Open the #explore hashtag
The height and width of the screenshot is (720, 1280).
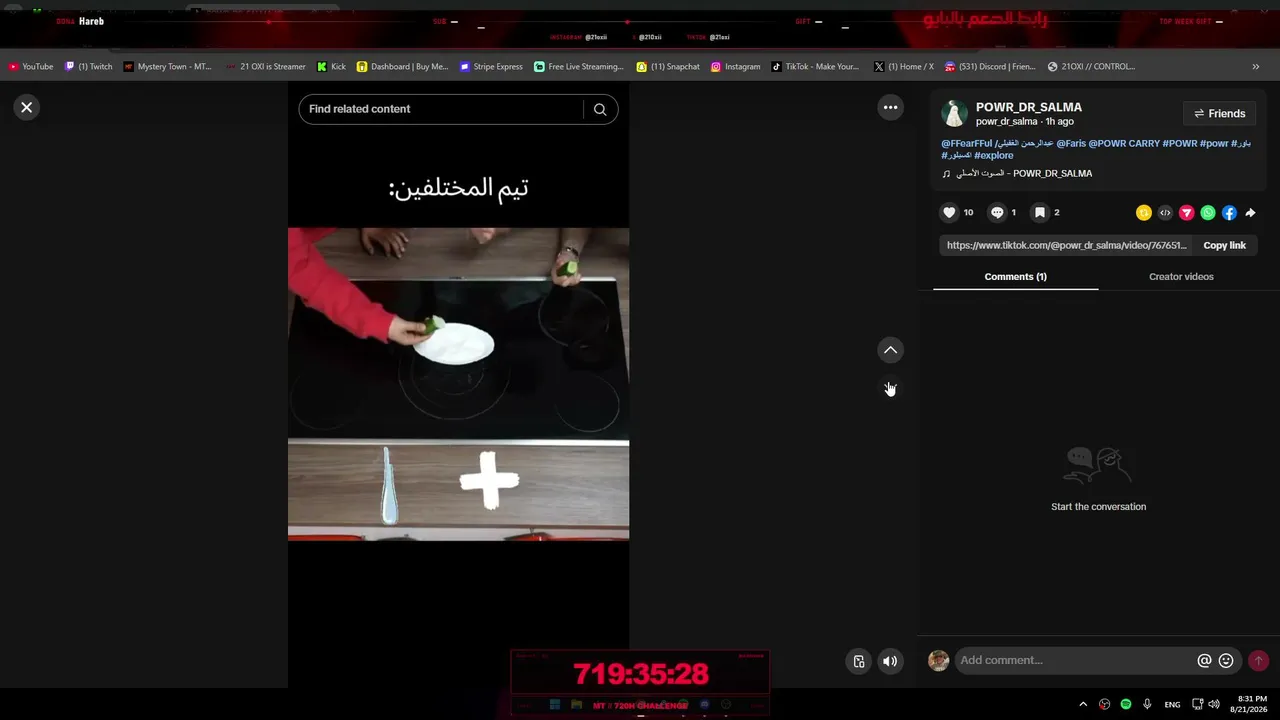[x=994, y=155]
